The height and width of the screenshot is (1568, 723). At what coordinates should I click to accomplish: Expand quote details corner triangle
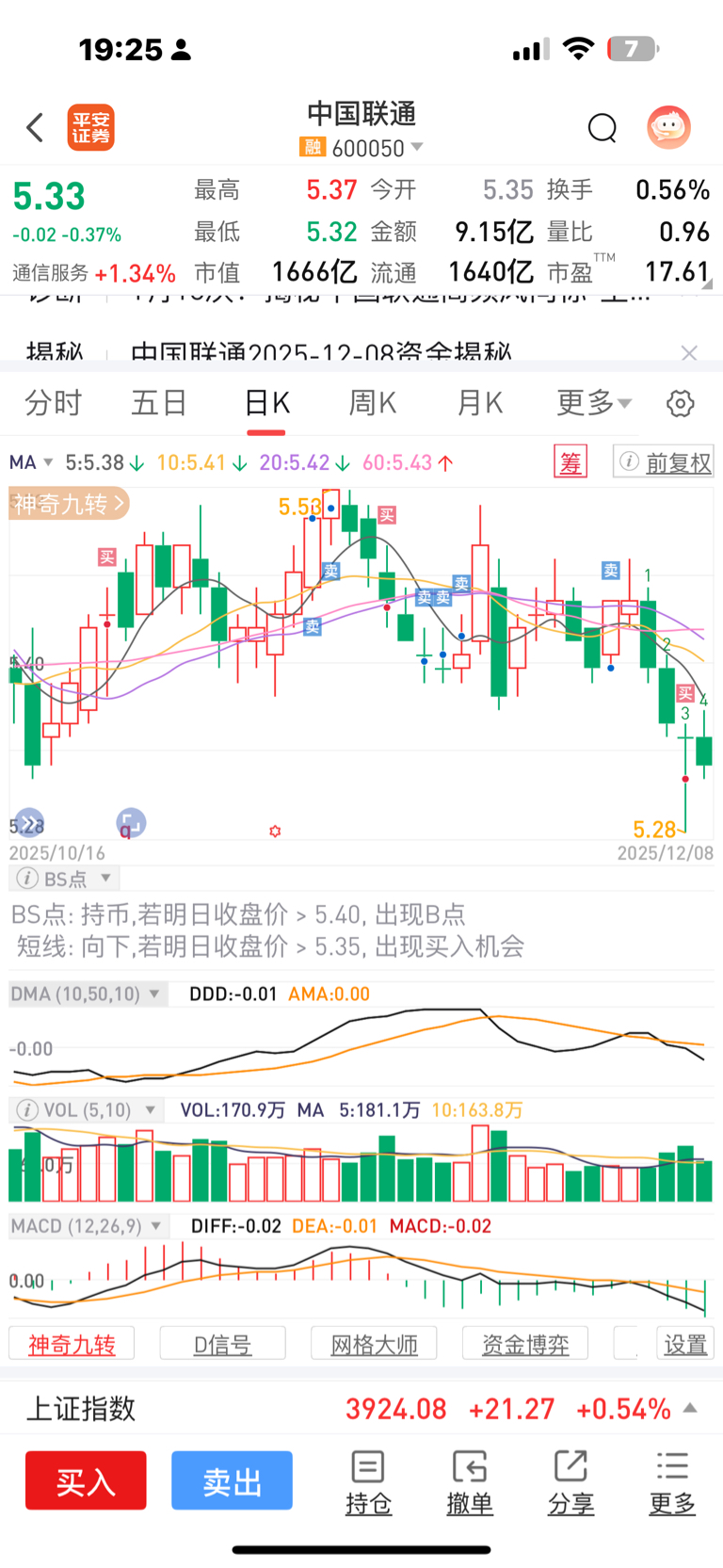[x=707, y=283]
